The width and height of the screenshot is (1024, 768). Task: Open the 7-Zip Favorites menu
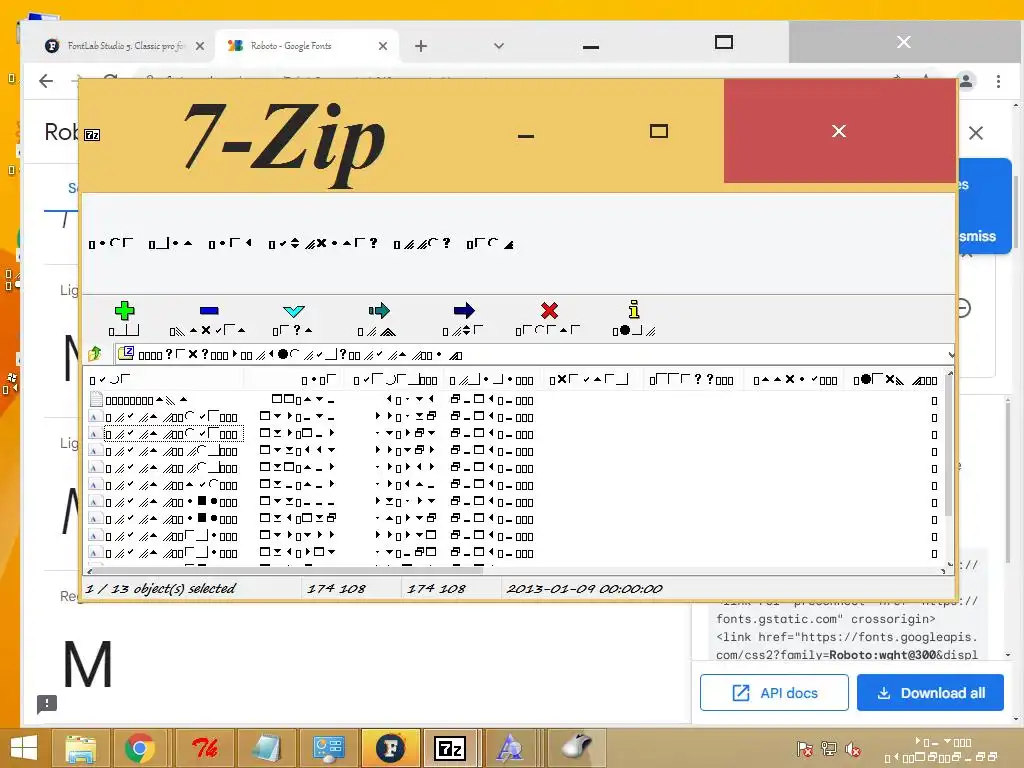[323, 244]
